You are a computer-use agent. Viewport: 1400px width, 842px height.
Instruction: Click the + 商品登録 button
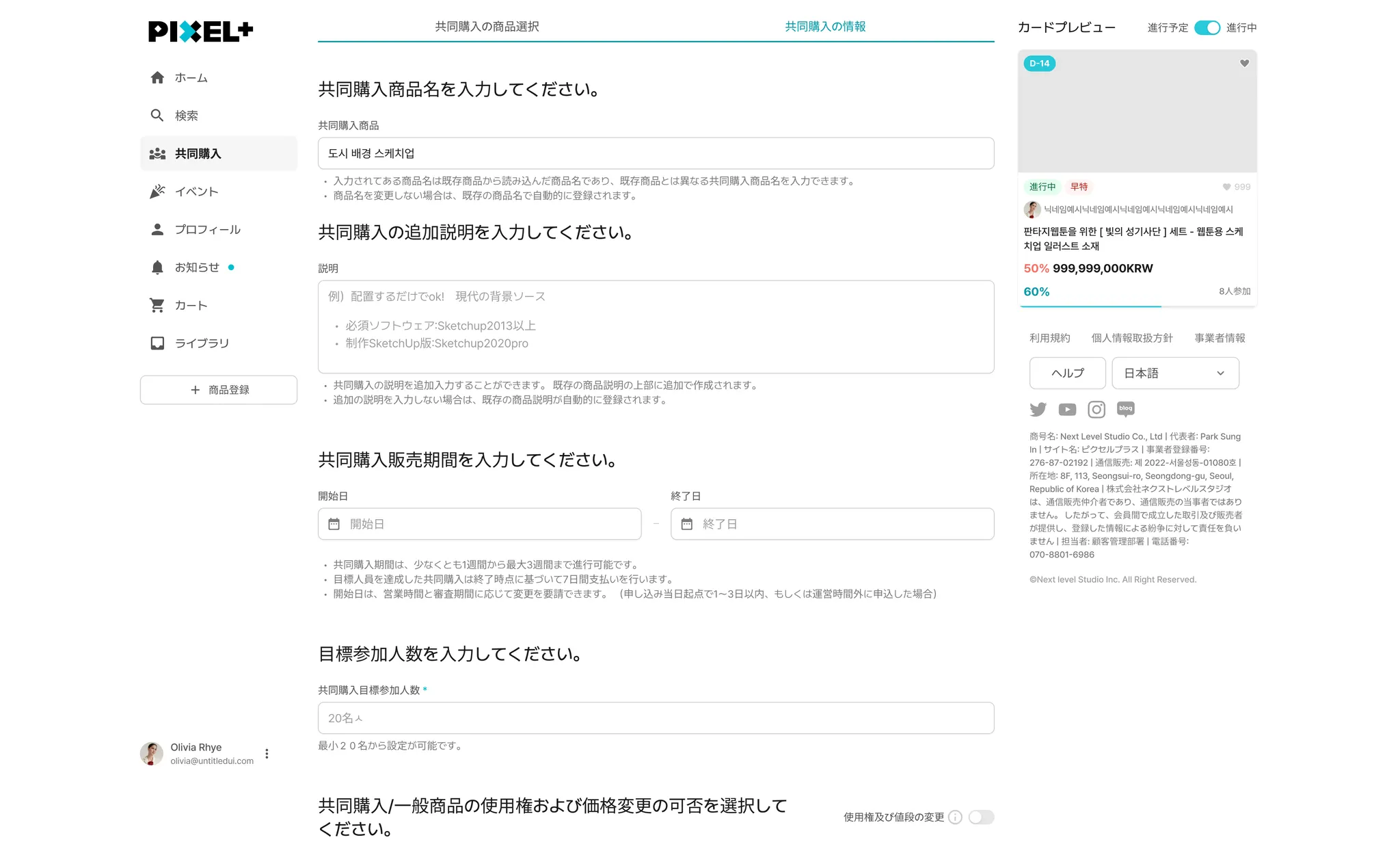coord(219,390)
